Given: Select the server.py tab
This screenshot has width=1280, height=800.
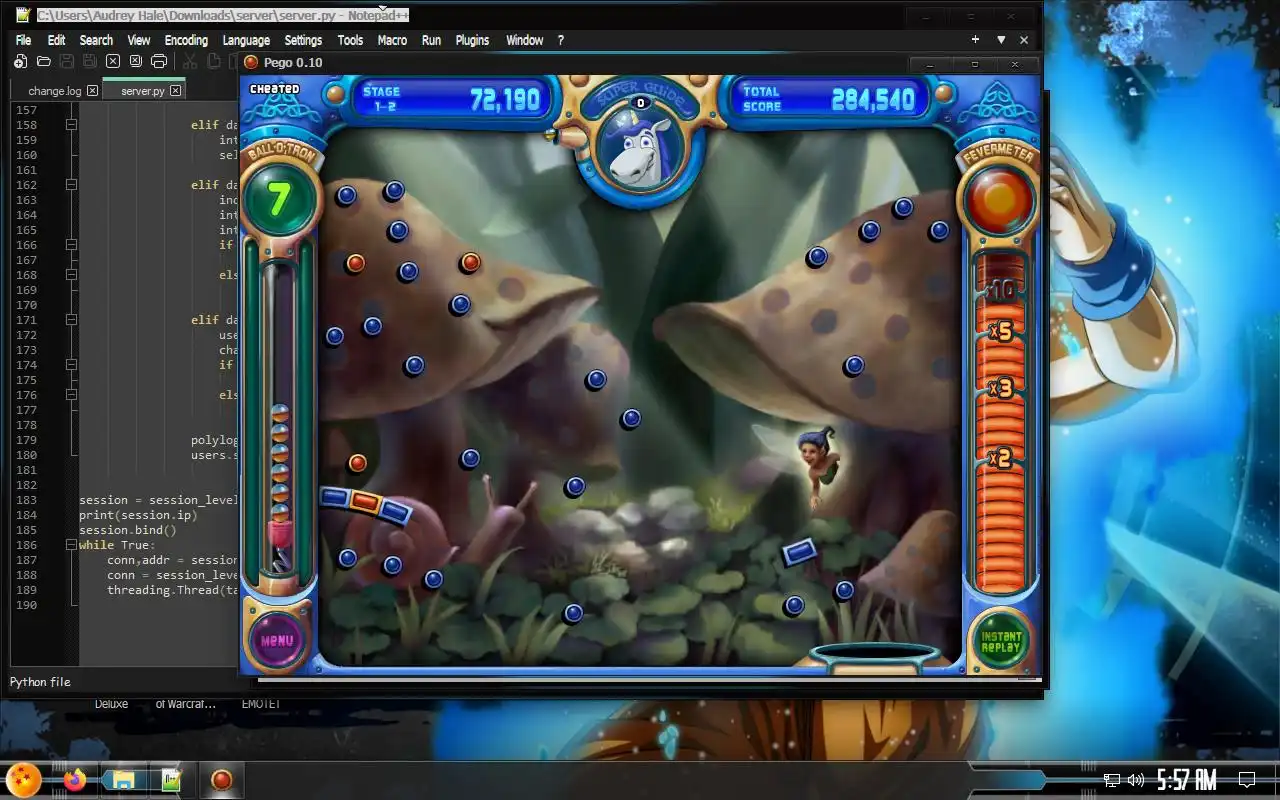Looking at the screenshot, I should click(145, 90).
